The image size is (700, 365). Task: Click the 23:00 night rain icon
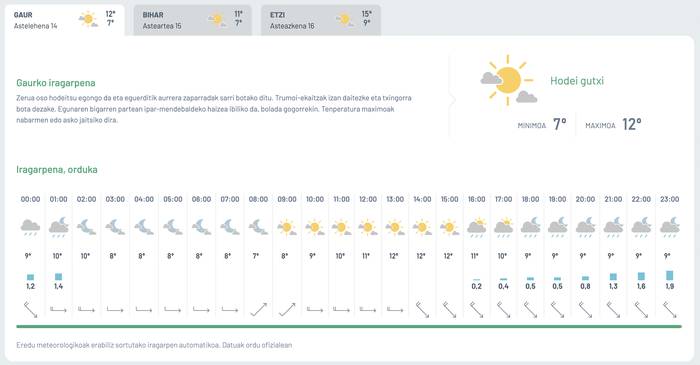(670, 227)
